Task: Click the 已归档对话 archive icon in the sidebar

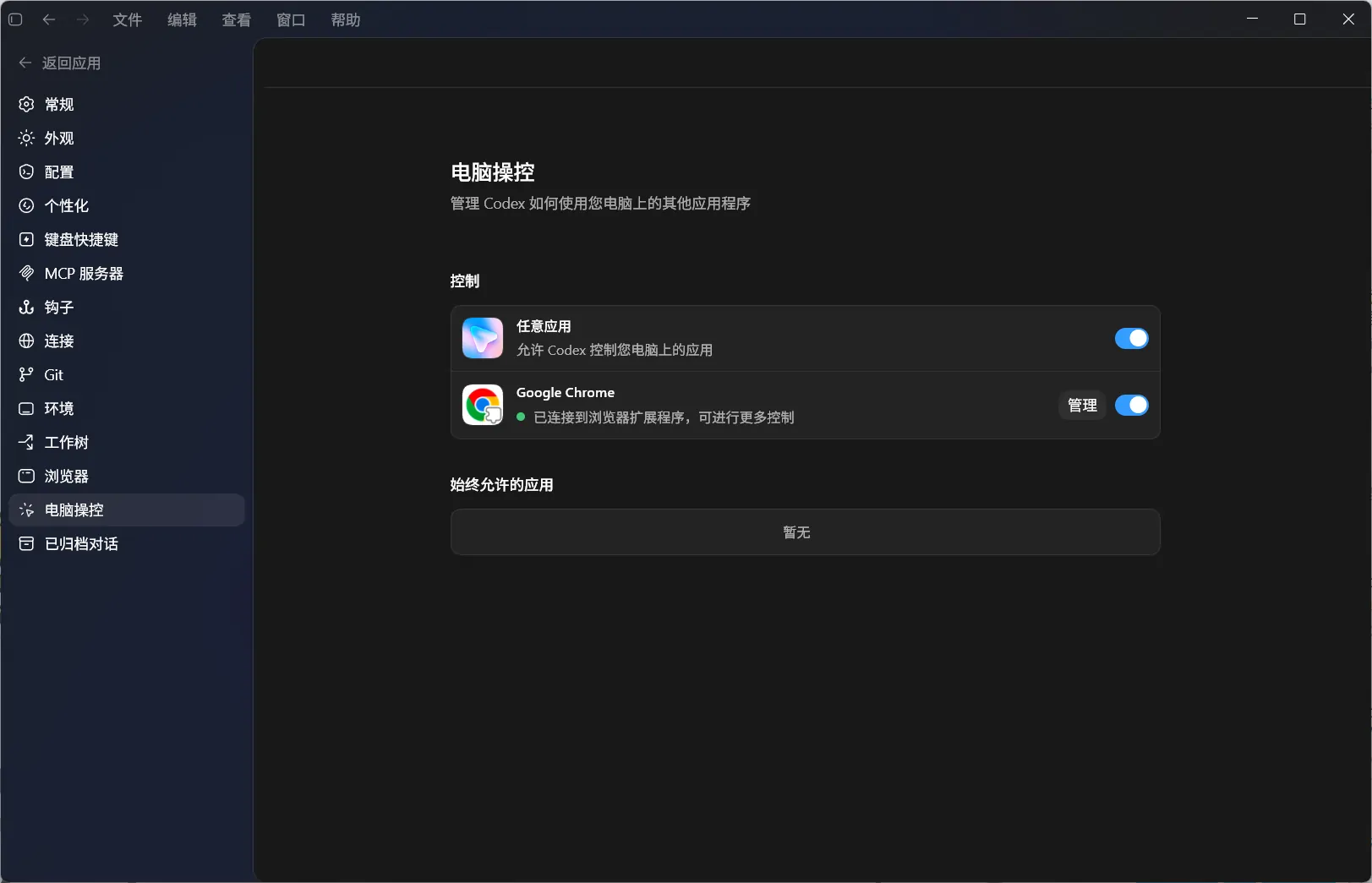Action: [x=26, y=543]
